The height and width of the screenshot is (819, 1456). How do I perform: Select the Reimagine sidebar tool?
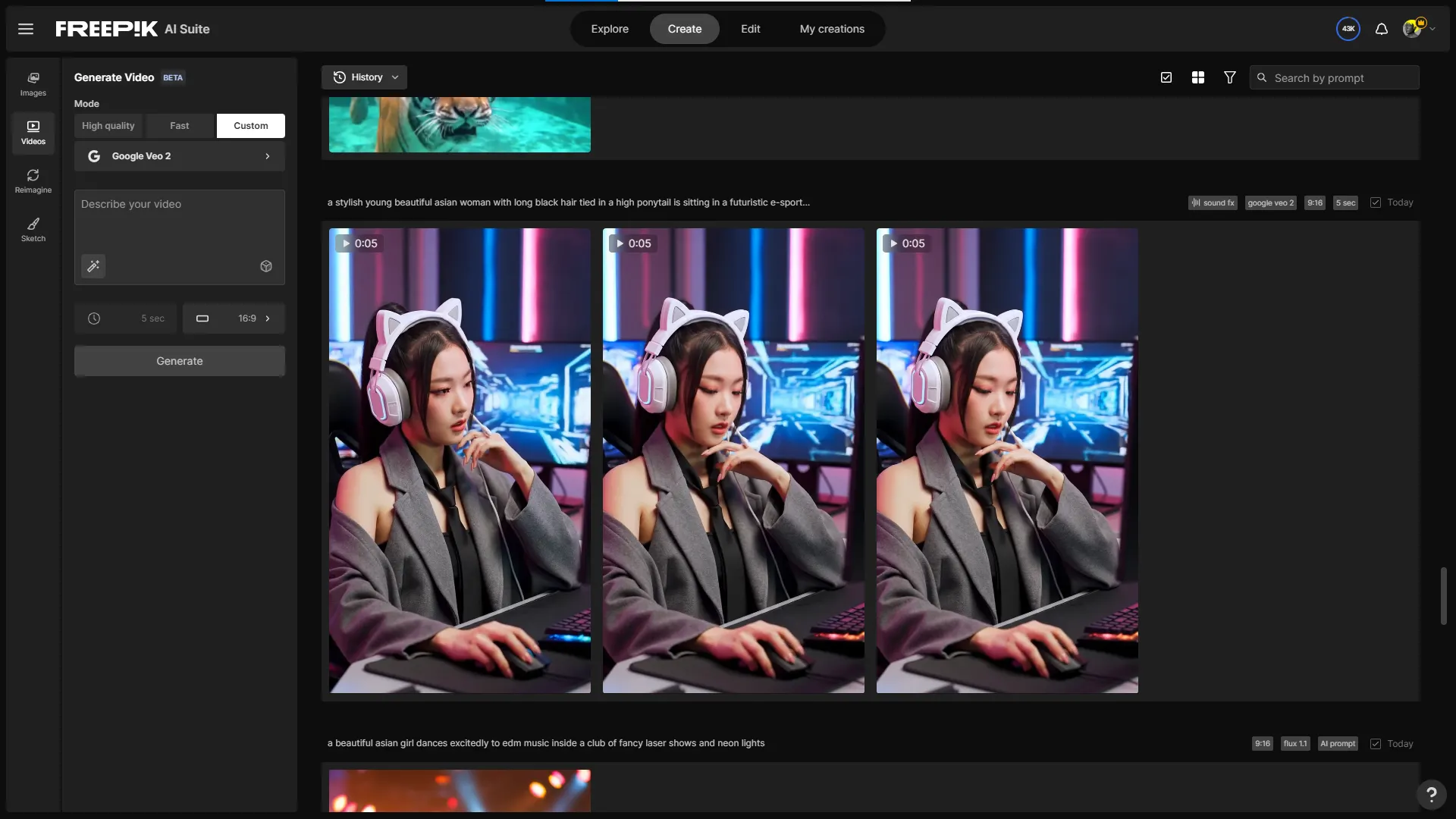pyautogui.click(x=33, y=181)
